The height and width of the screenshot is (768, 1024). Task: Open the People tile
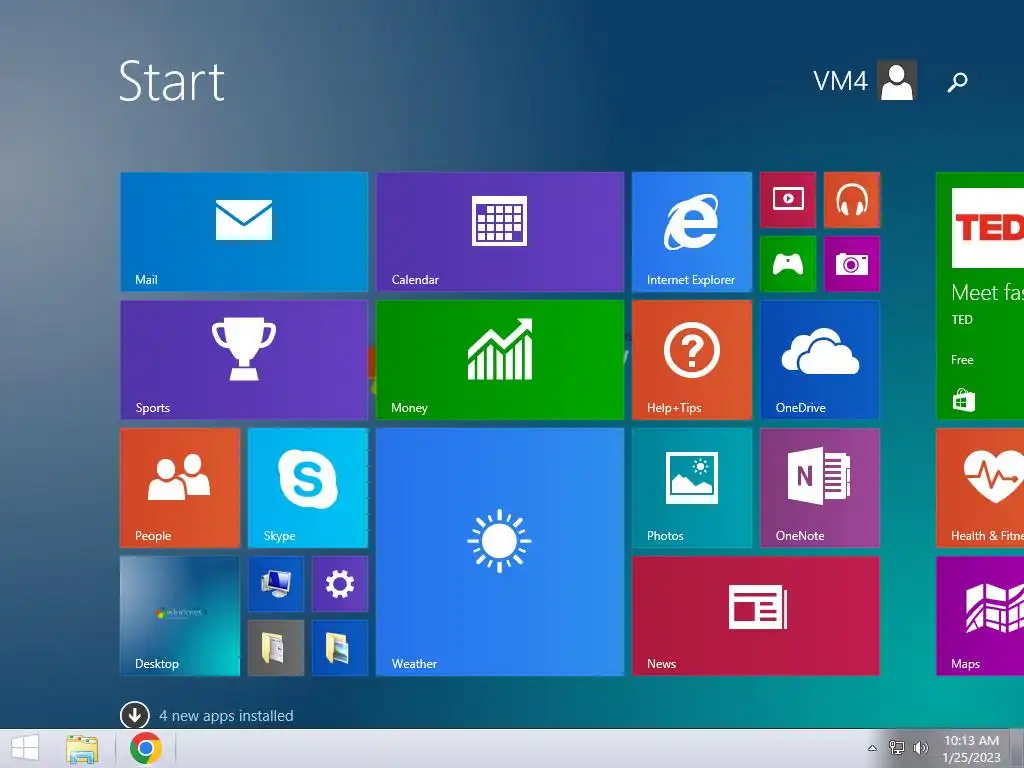pyautogui.click(x=180, y=488)
